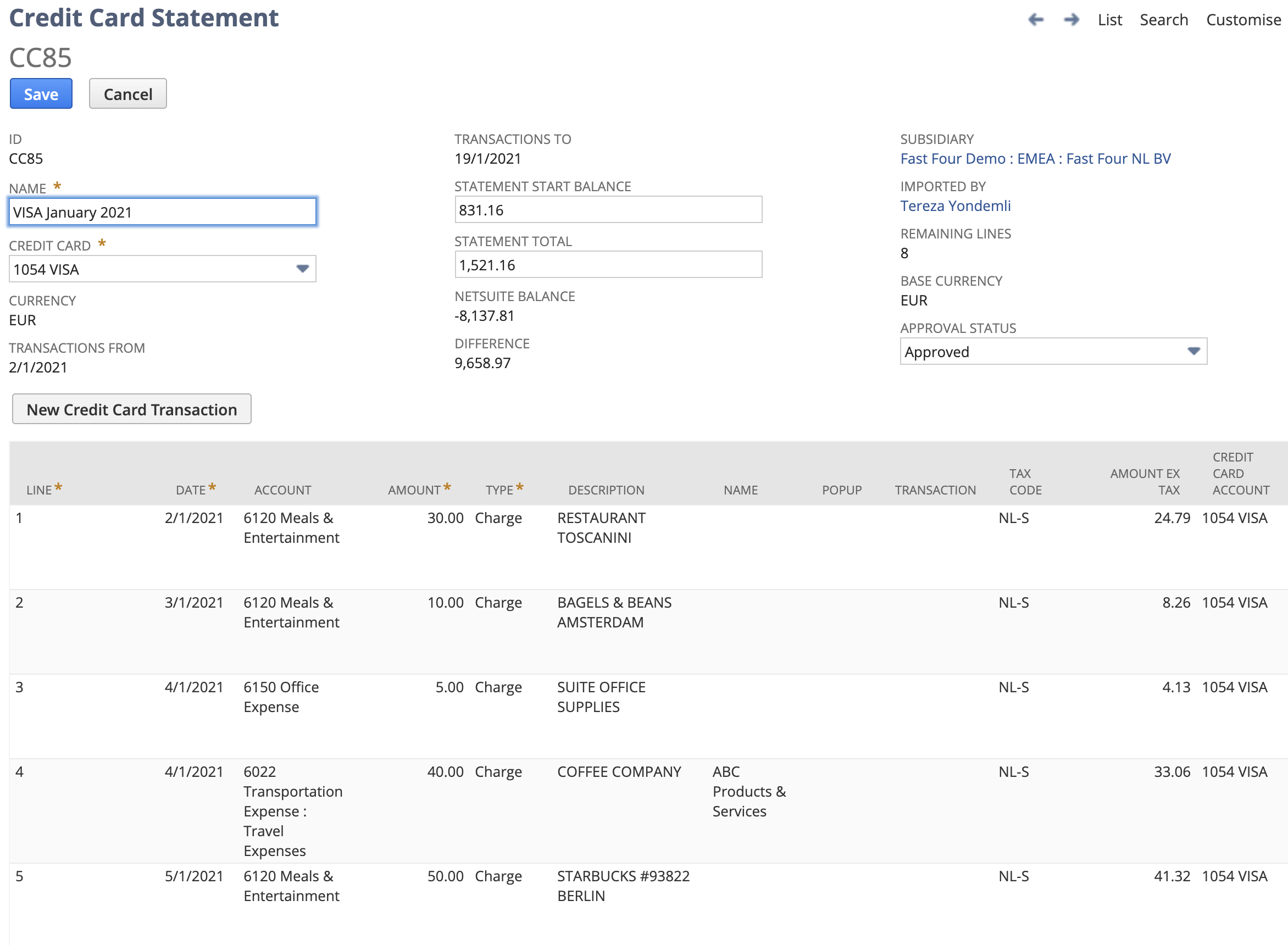Edit the NAME field VISA January 2021
Screen dimensions: 1288x945
163,212
